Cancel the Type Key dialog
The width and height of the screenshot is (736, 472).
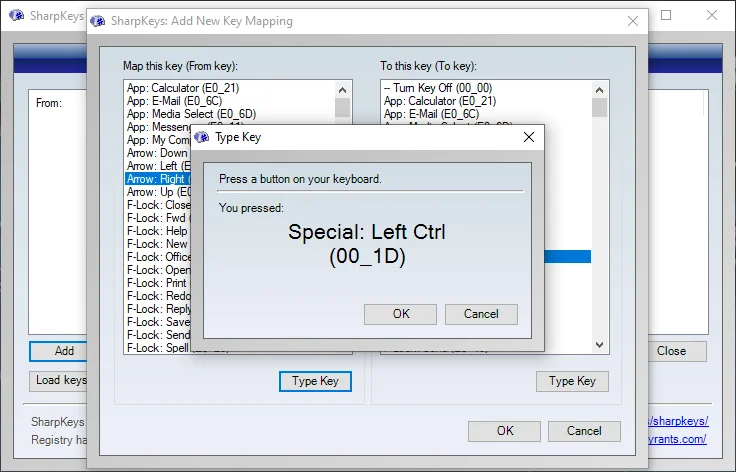pyautogui.click(x=481, y=314)
